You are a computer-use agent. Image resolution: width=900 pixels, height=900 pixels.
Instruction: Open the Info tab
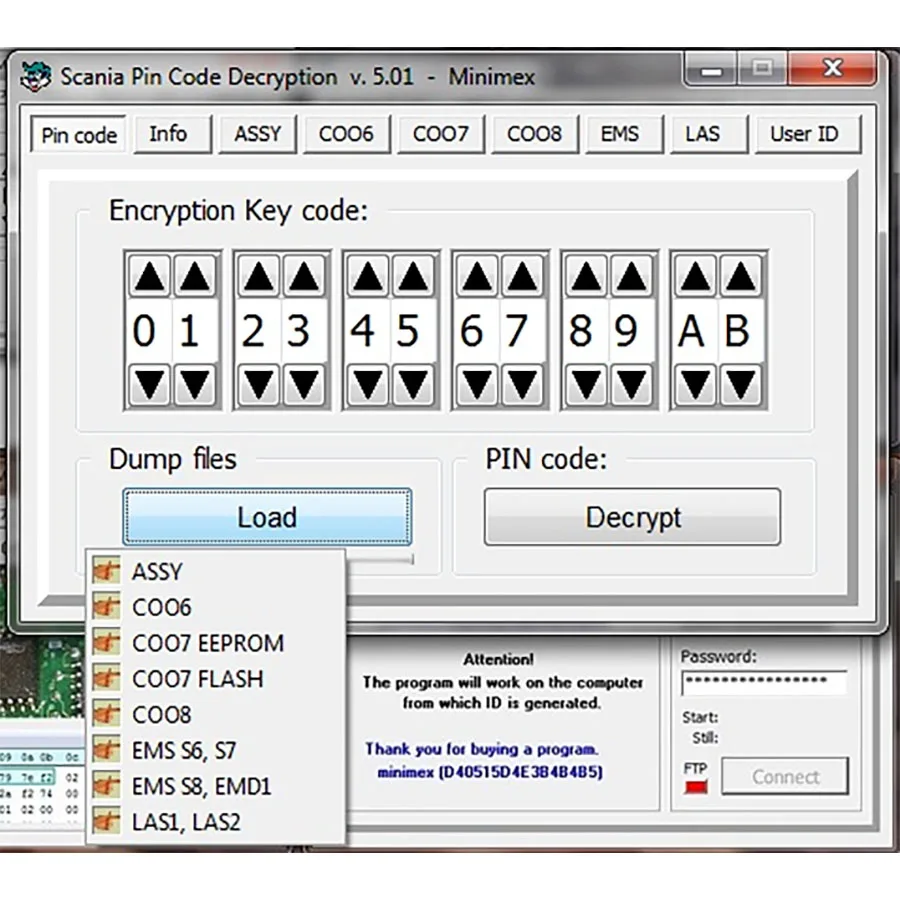pyautogui.click(x=173, y=134)
